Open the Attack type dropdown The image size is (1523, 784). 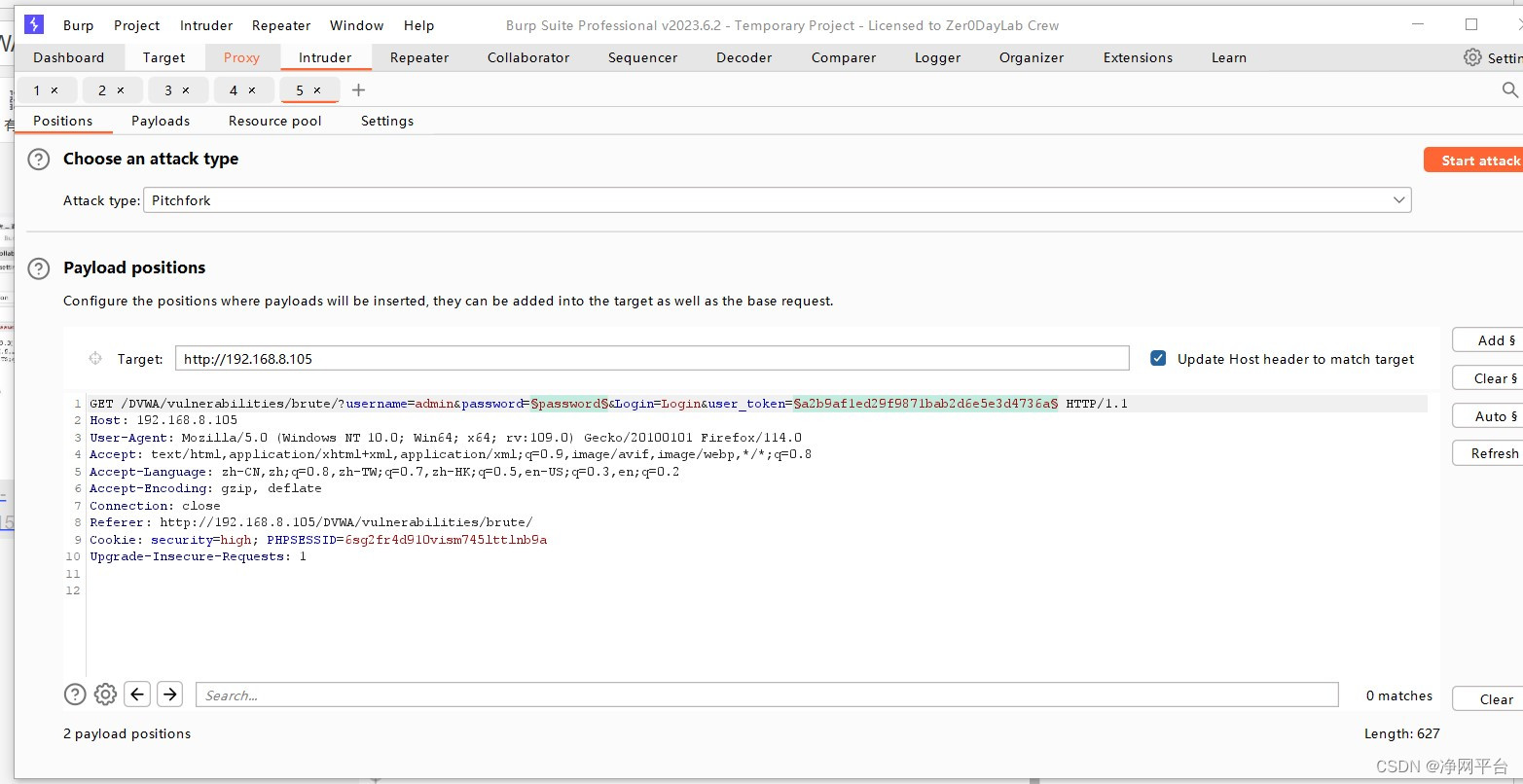click(x=777, y=200)
